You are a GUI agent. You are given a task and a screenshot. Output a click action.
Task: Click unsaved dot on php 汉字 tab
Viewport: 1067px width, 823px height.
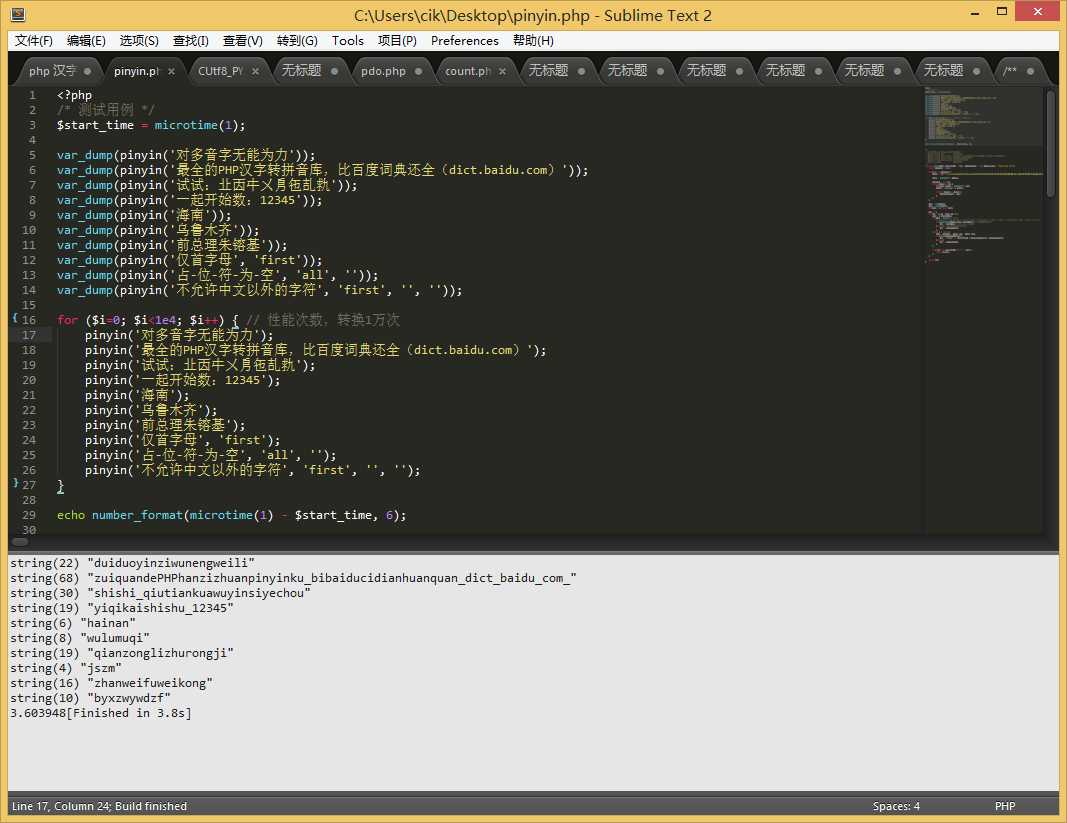[87, 71]
